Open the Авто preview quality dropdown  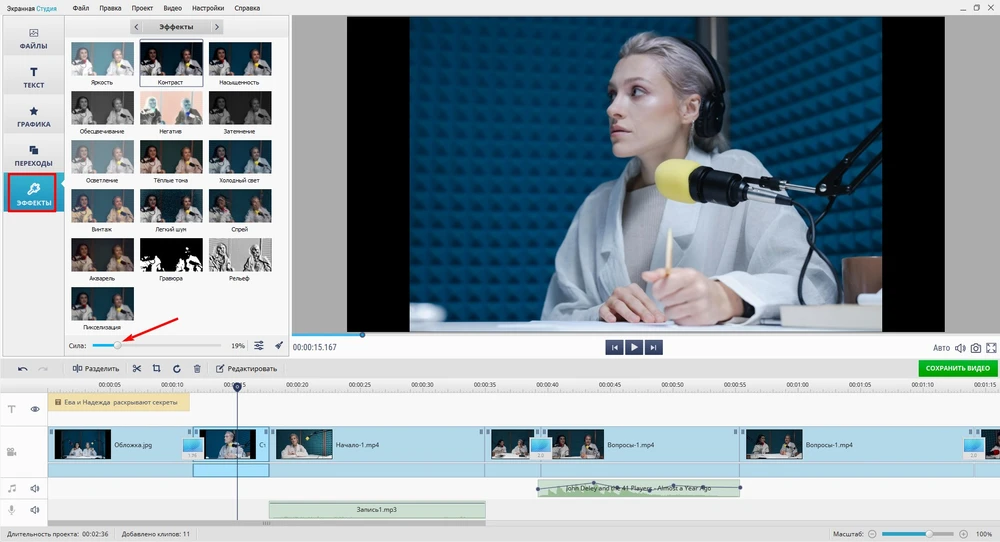pos(941,348)
